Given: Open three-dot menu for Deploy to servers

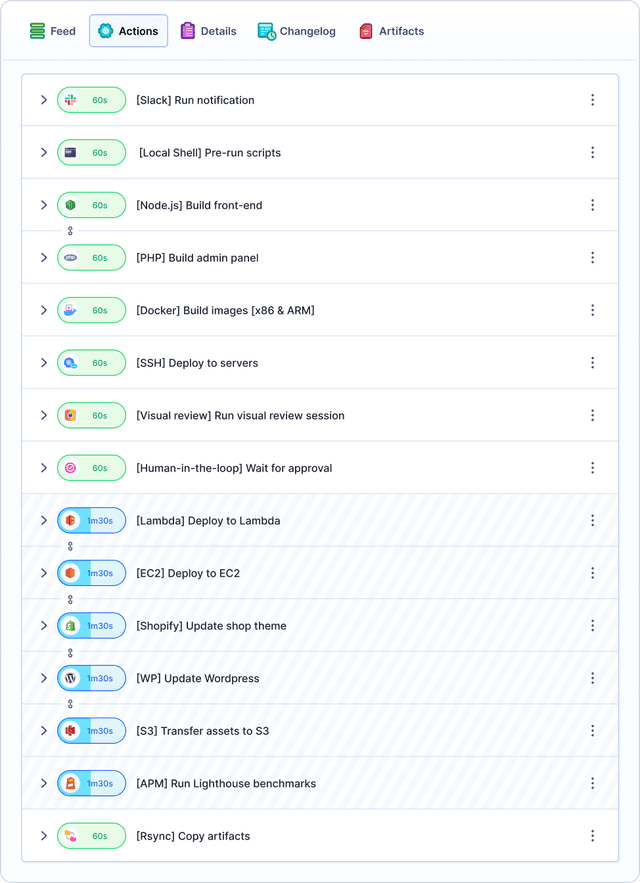Looking at the screenshot, I should coord(592,363).
